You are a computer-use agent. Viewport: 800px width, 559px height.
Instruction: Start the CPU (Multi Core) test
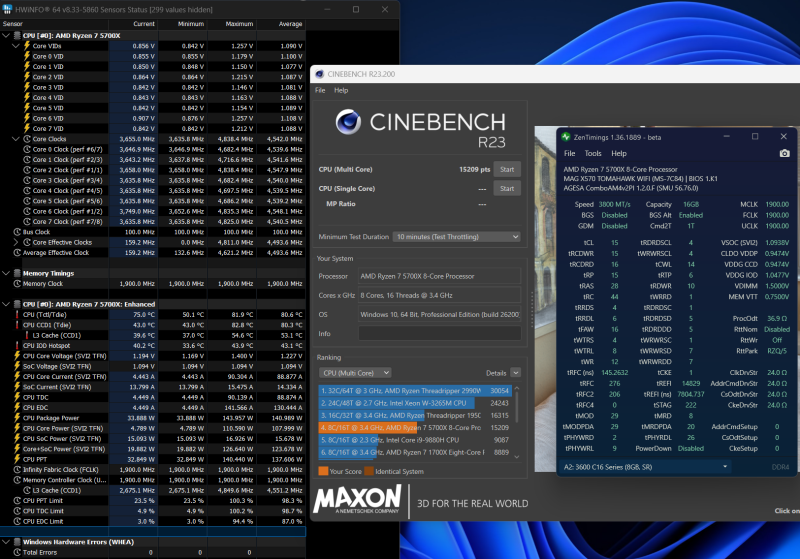[x=507, y=169]
